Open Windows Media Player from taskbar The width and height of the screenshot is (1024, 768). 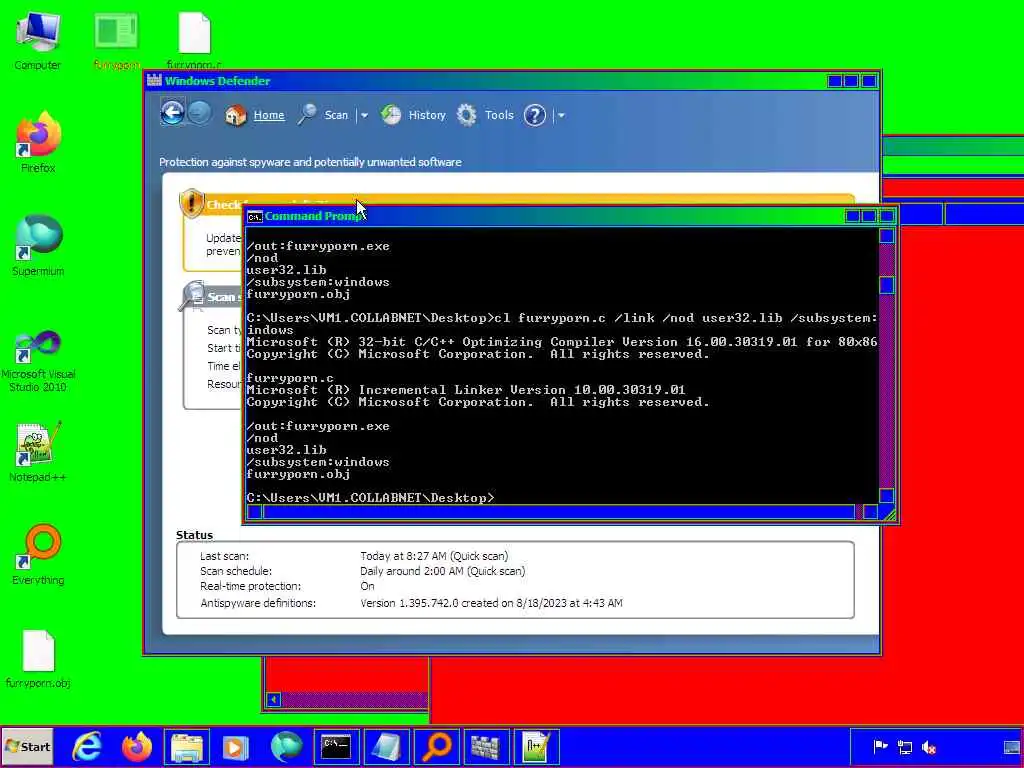[236, 746]
